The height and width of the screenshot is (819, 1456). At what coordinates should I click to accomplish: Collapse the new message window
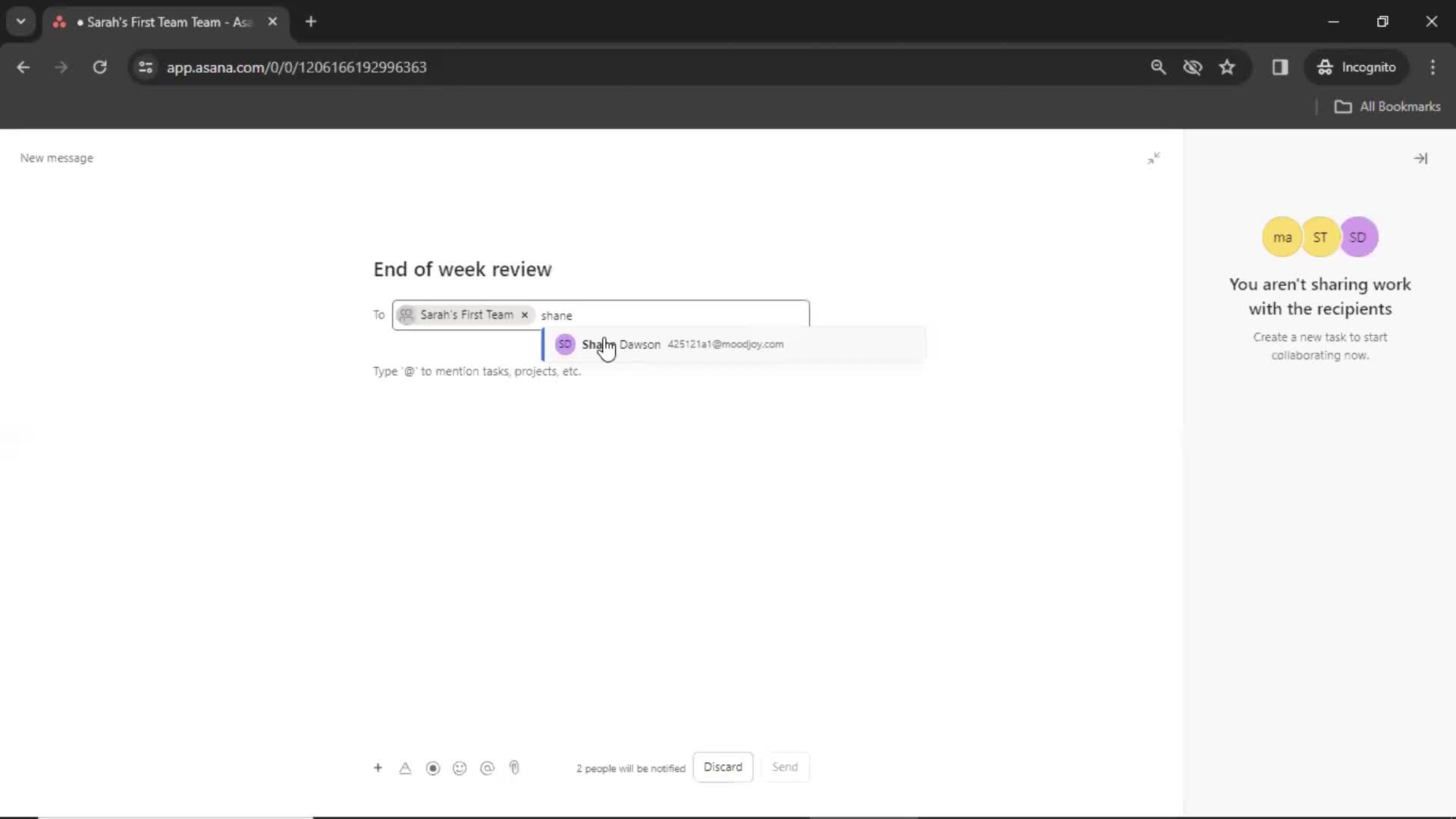coord(1153,158)
